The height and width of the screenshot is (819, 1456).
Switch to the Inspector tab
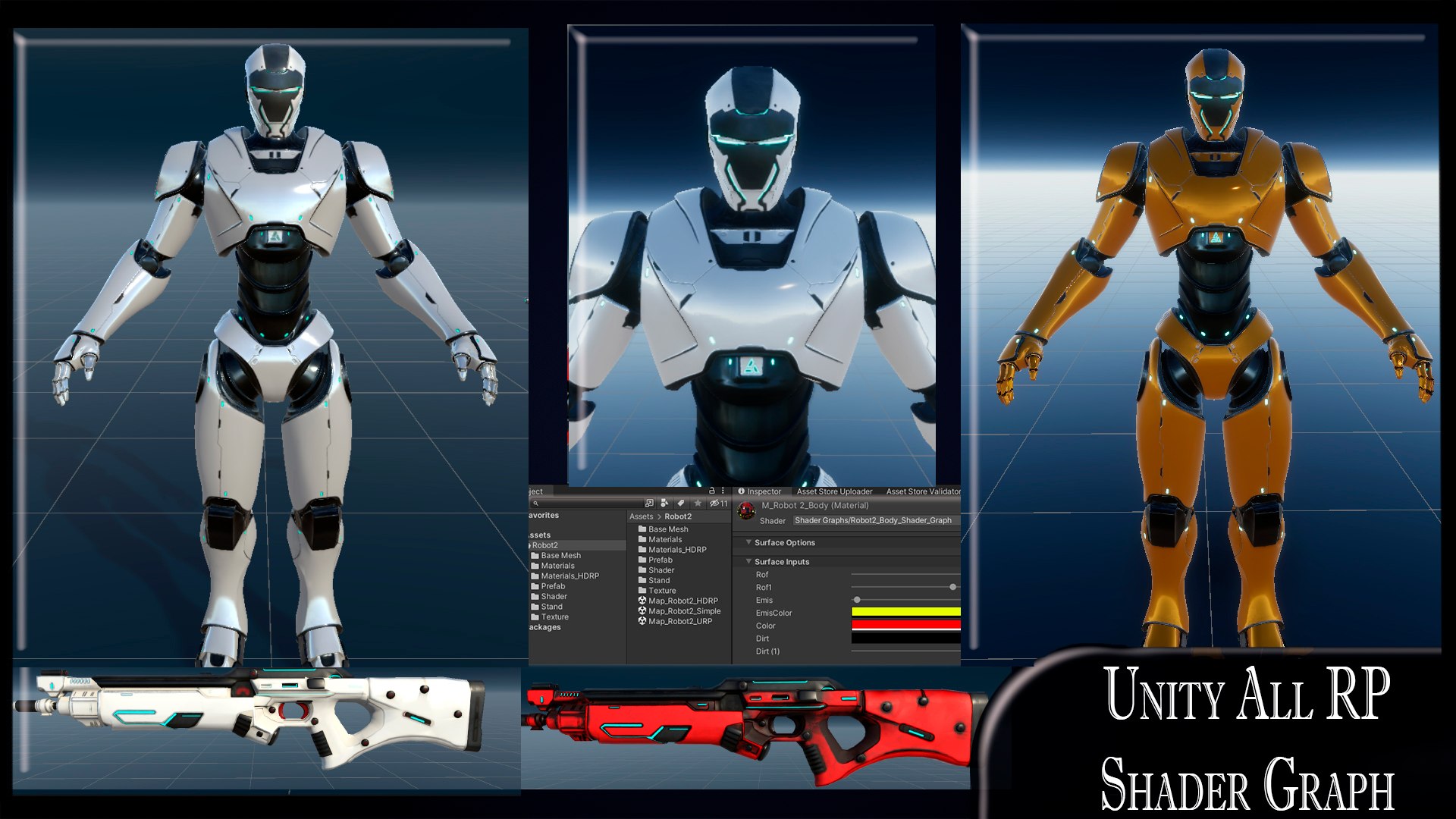[x=760, y=491]
